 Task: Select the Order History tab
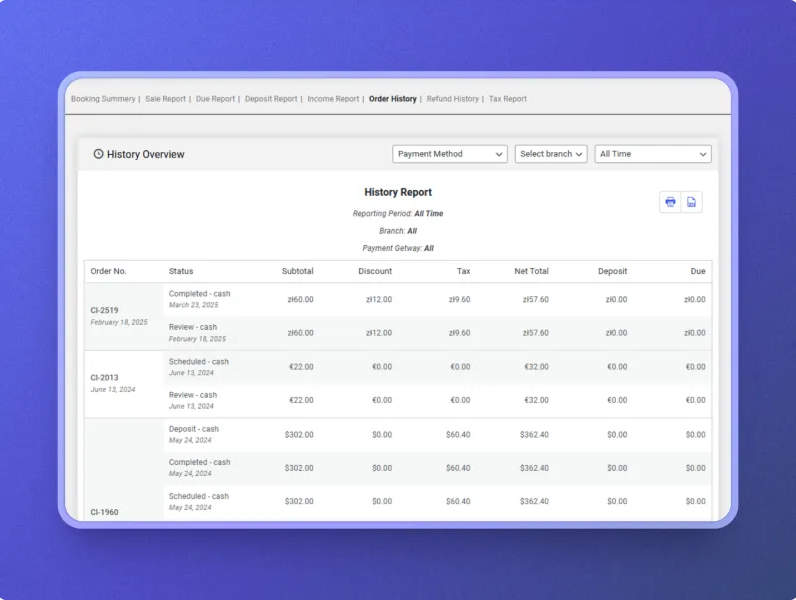(x=392, y=99)
